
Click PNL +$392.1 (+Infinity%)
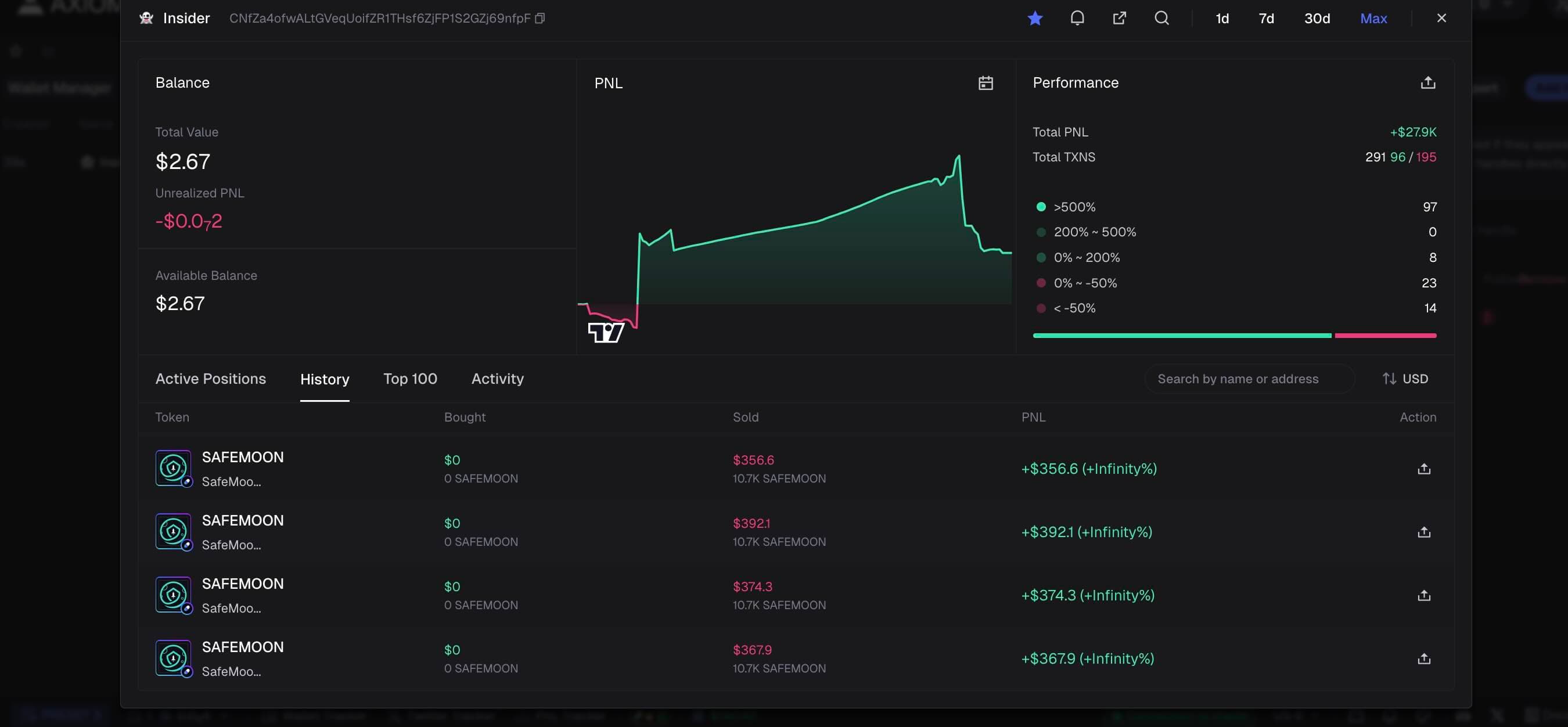coord(1087,532)
